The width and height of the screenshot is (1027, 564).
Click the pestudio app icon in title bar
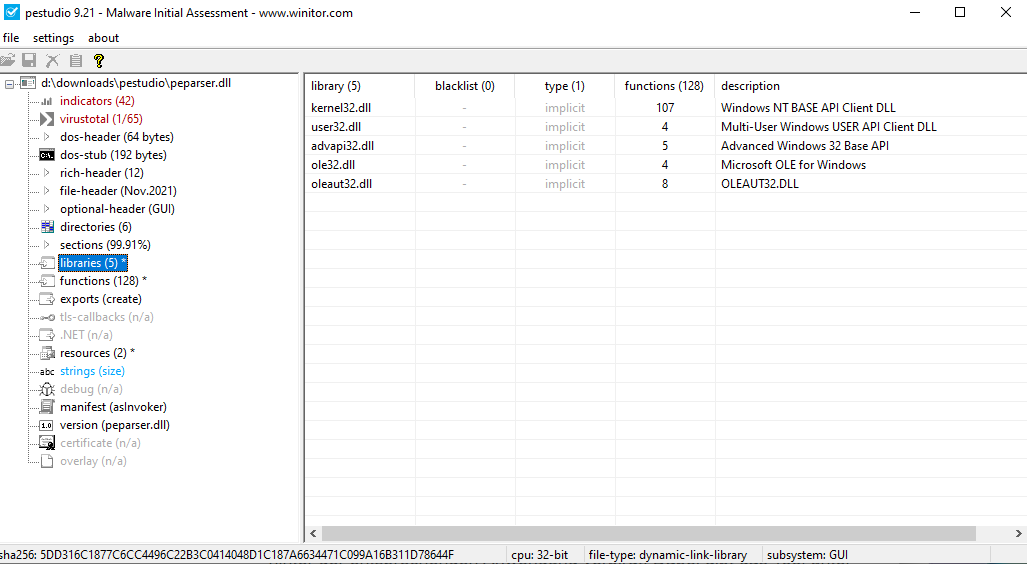(x=12, y=12)
